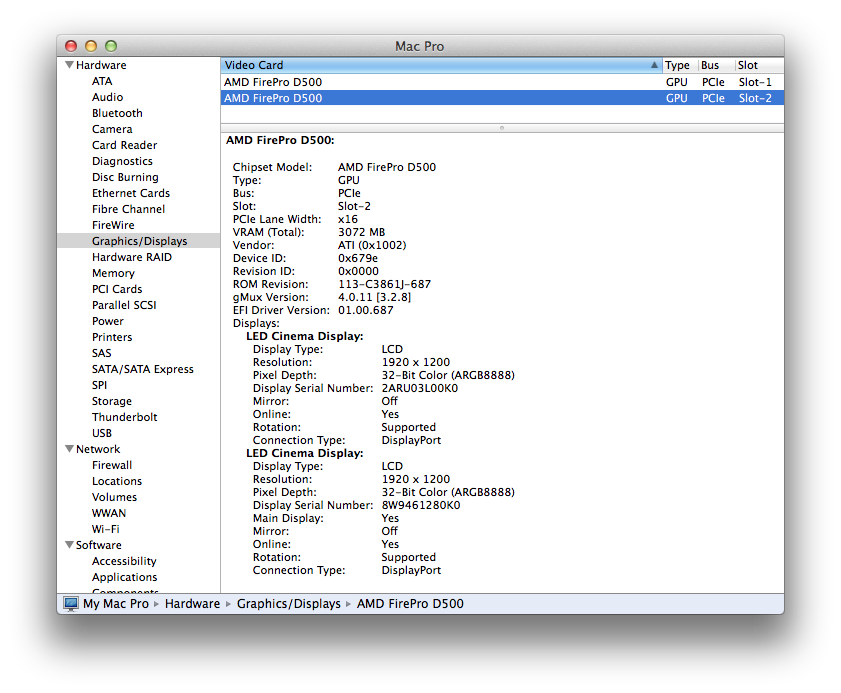The width and height of the screenshot is (841, 693).
Task: Click the gMux Version 4.0.11 [3.2.8] value
Action: click(x=374, y=297)
